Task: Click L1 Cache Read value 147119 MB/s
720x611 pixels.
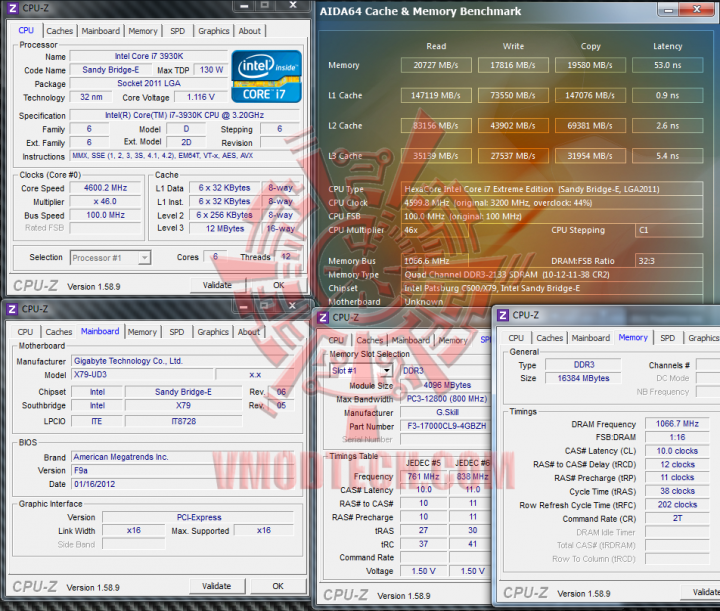Action: pyautogui.click(x=436, y=95)
